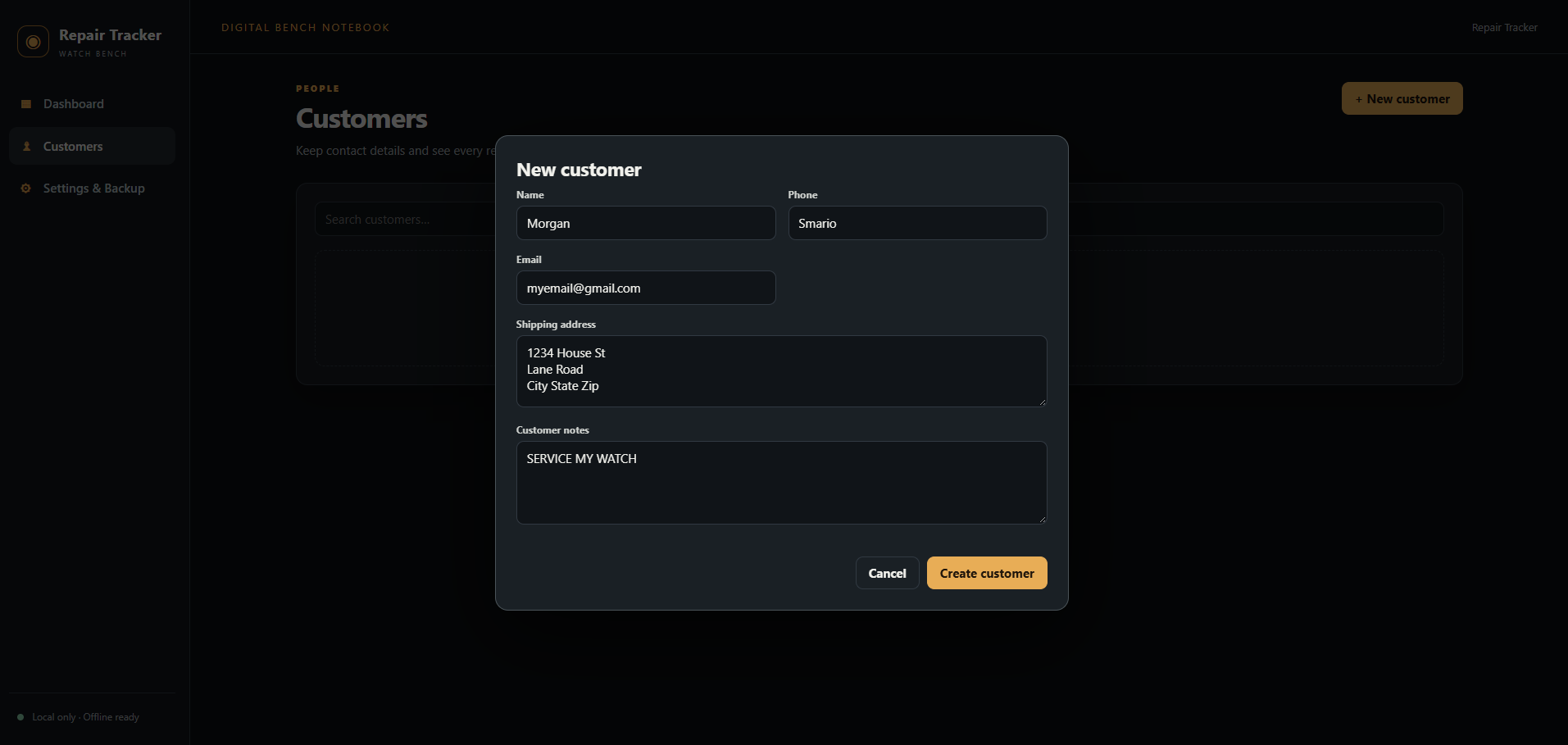Viewport: 1568px width, 745px height.
Task: Click the Settings & Backup gear icon
Action: point(26,189)
